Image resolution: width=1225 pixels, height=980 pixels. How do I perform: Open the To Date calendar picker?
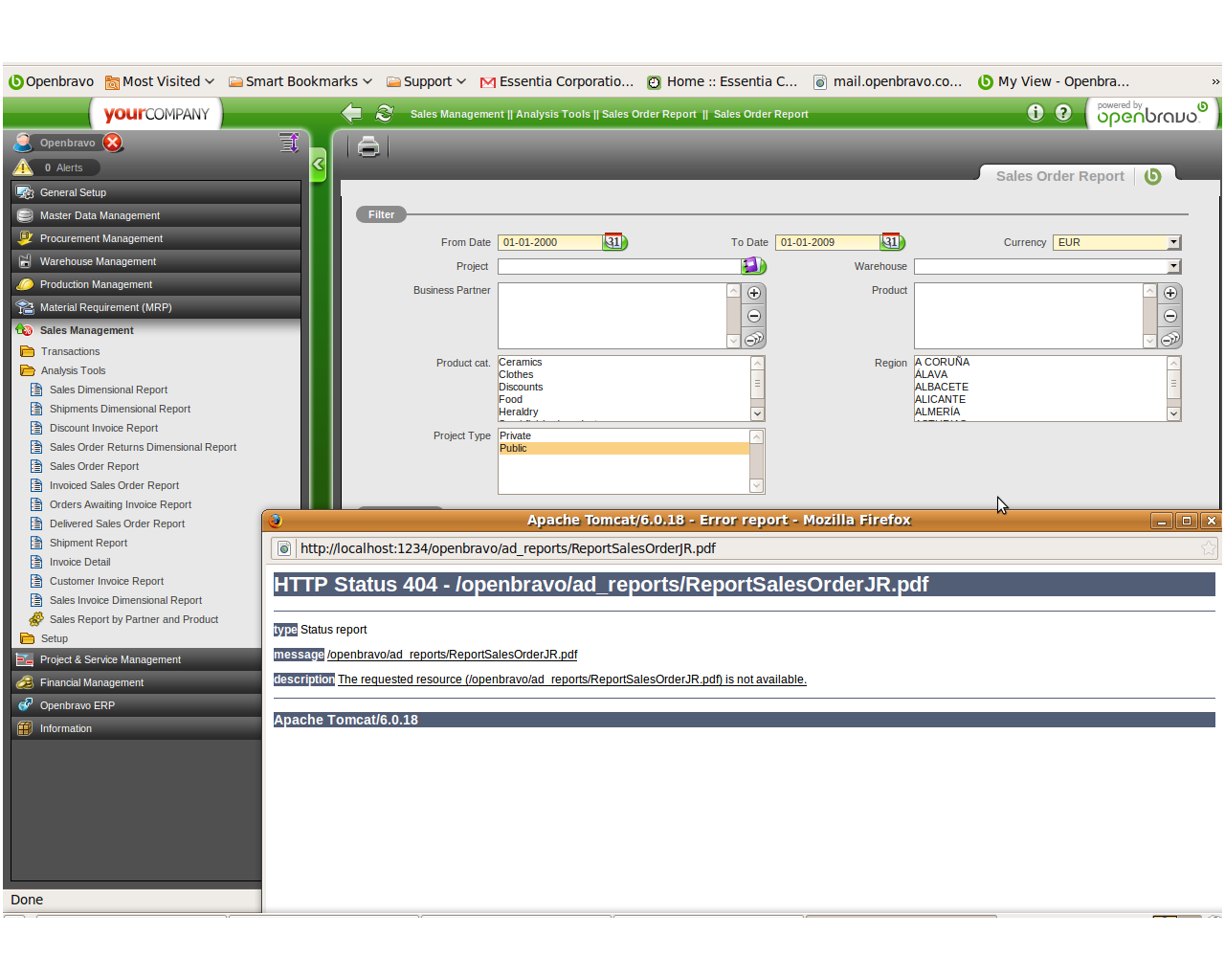[x=892, y=242]
